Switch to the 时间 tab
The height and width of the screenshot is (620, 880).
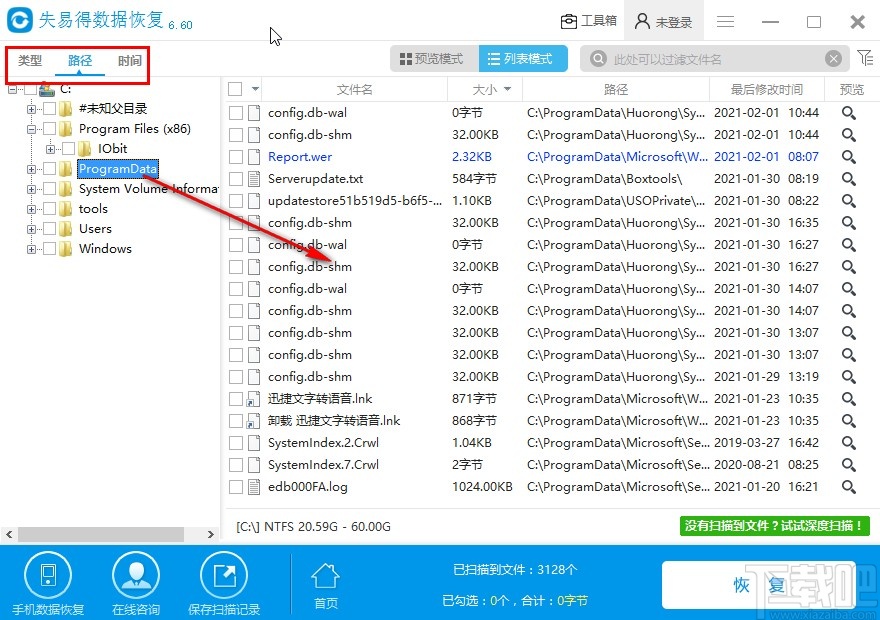(129, 60)
